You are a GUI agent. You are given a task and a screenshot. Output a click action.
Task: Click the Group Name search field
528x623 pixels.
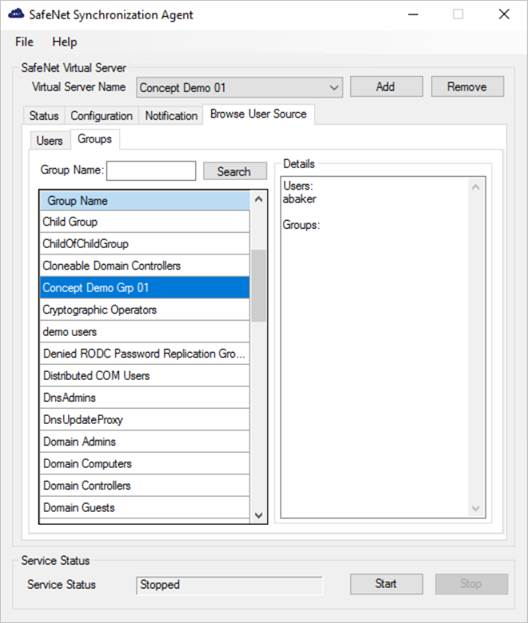tap(151, 171)
